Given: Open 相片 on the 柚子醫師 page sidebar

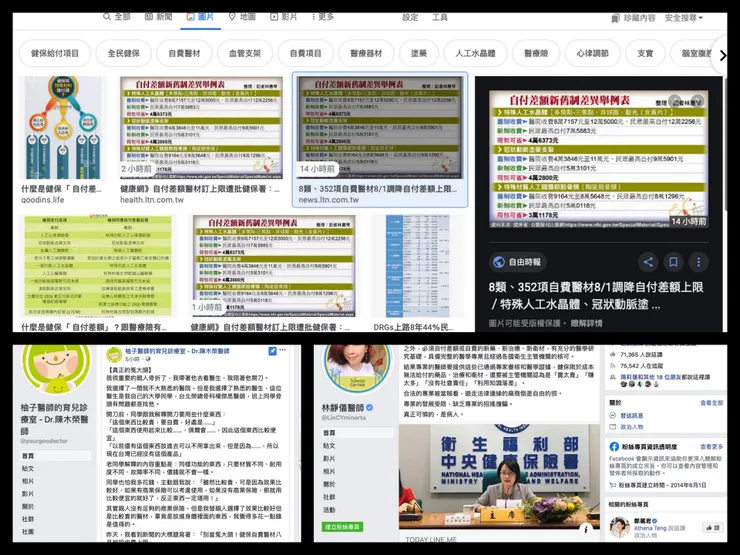Looking at the screenshot, I should (28, 481).
